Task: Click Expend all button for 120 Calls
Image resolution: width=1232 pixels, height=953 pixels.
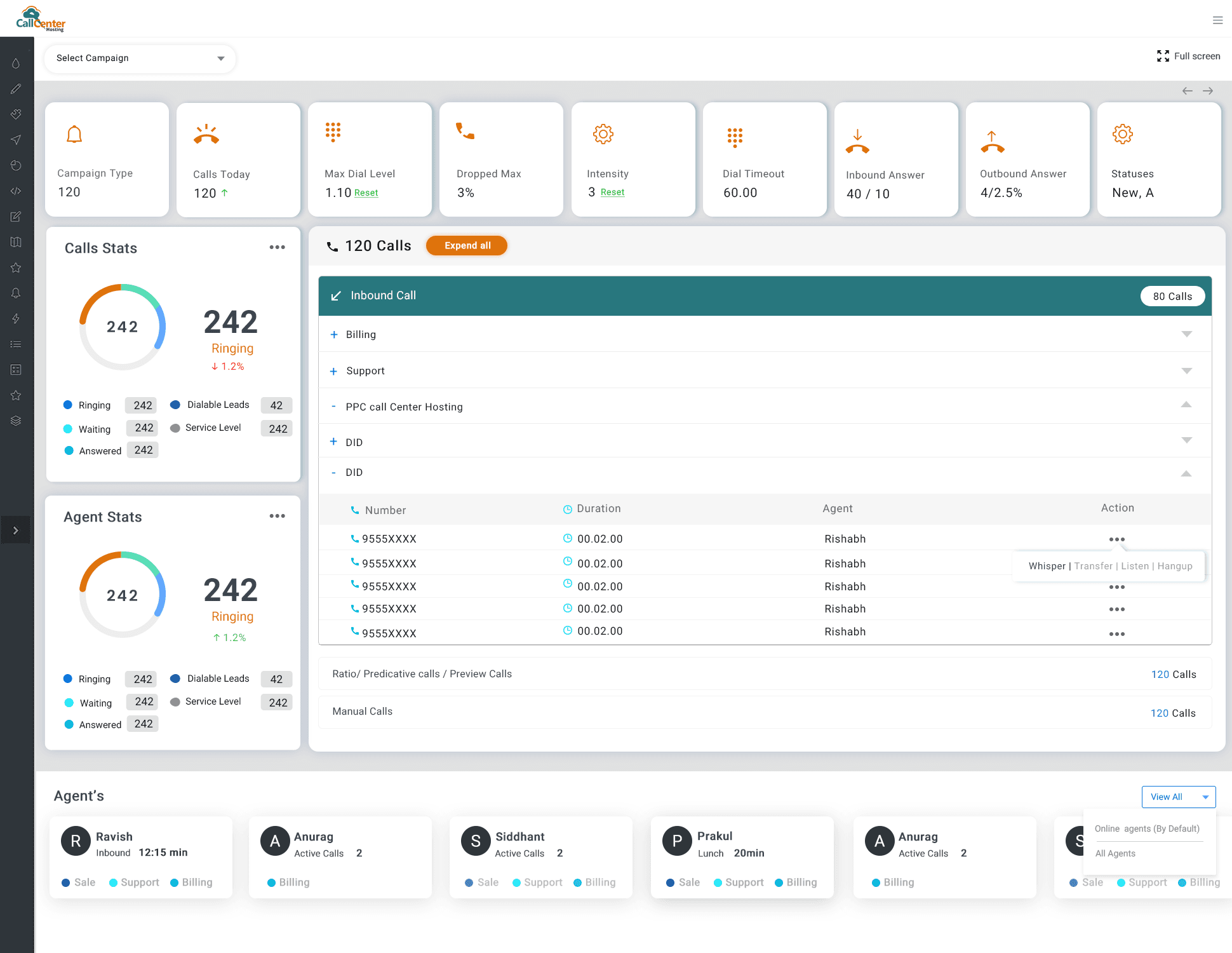Action: [466, 245]
